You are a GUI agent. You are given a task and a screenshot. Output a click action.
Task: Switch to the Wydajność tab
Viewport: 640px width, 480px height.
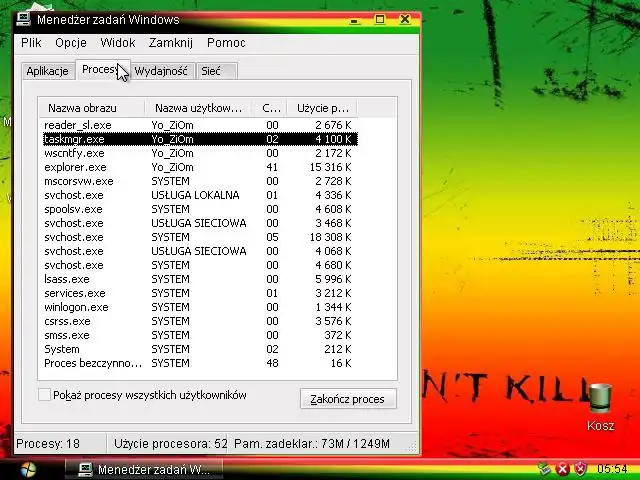161,71
